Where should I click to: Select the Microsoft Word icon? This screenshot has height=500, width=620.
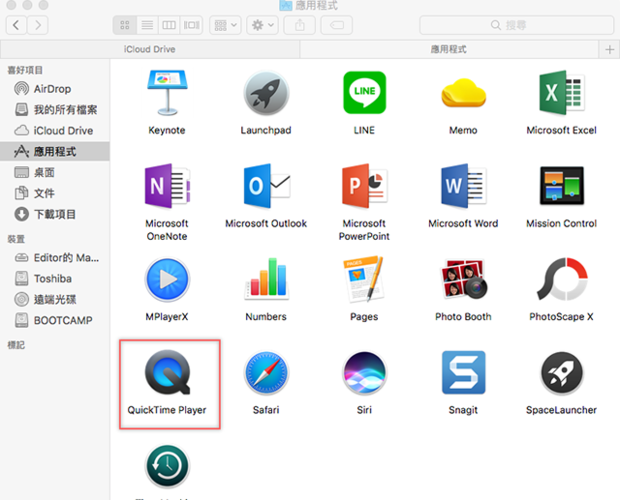click(463, 186)
